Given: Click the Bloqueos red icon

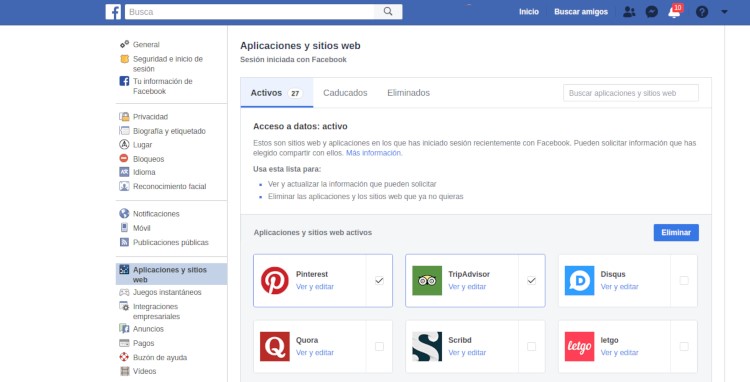Looking at the screenshot, I should click(124, 158).
